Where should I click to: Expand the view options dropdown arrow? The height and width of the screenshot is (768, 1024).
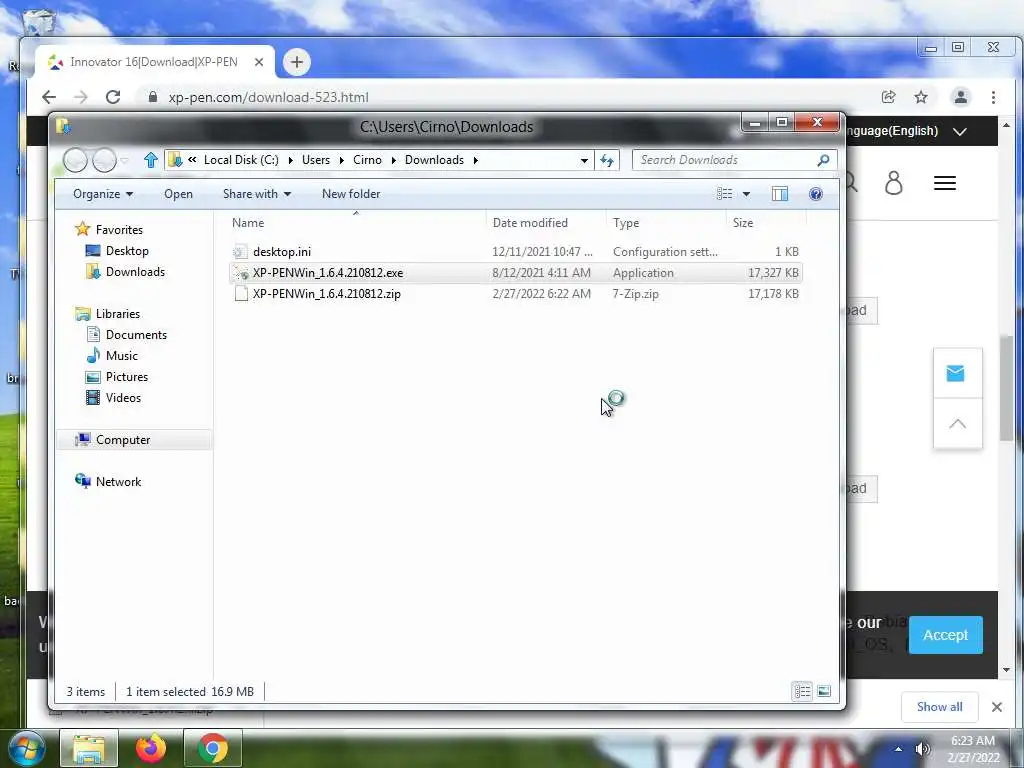pyautogui.click(x=746, y=194)
